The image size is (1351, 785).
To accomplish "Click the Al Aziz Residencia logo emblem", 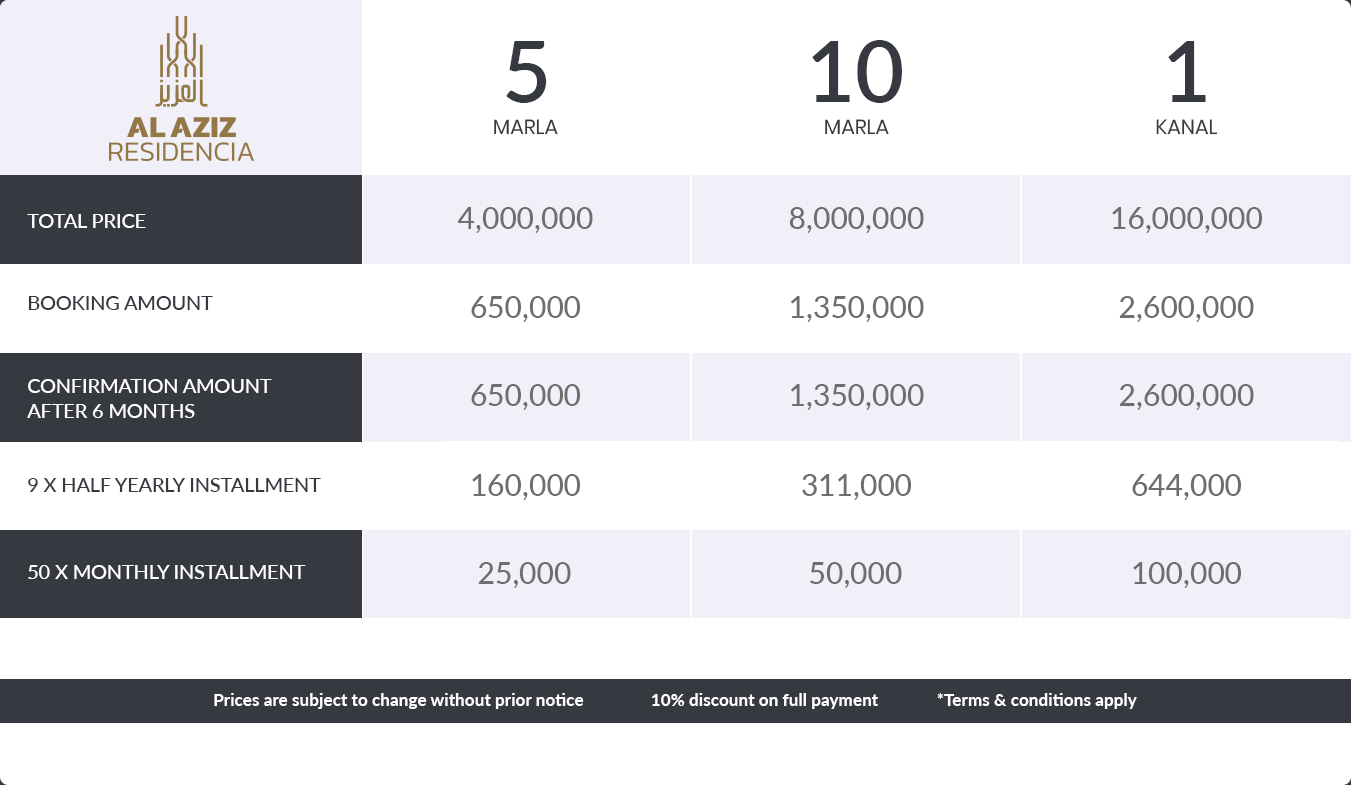I will tap(181, 61).
